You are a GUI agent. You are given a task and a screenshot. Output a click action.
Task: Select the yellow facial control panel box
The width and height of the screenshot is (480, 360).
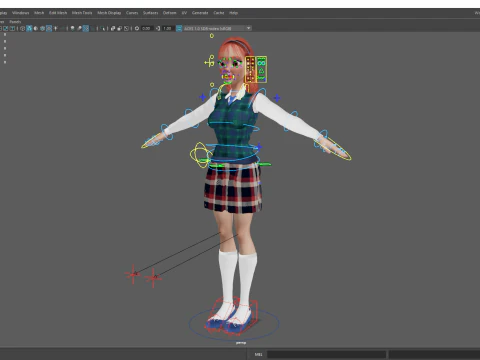tap(256, 69)
